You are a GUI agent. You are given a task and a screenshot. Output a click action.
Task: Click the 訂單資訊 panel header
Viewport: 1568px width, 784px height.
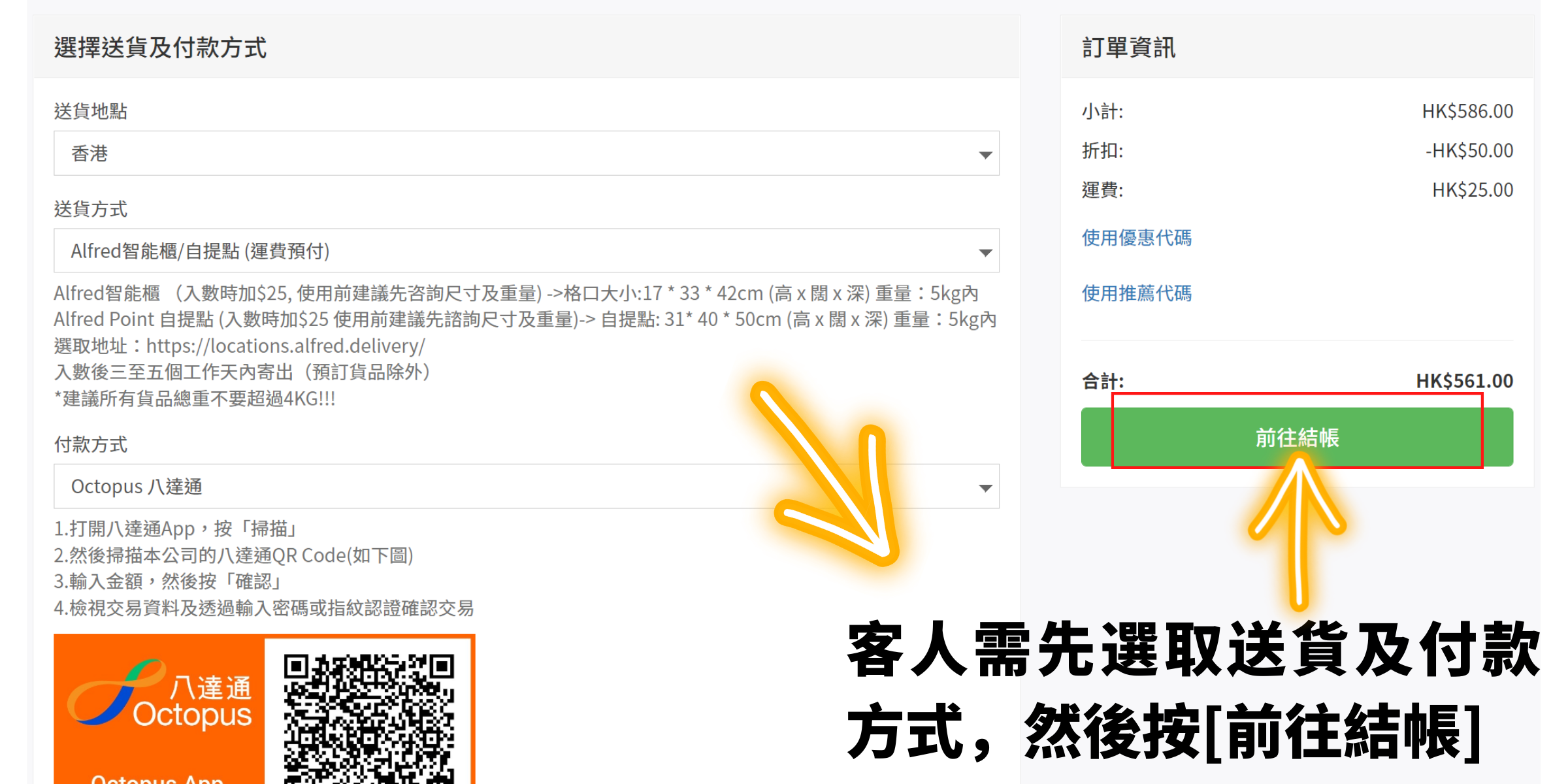1128,48
